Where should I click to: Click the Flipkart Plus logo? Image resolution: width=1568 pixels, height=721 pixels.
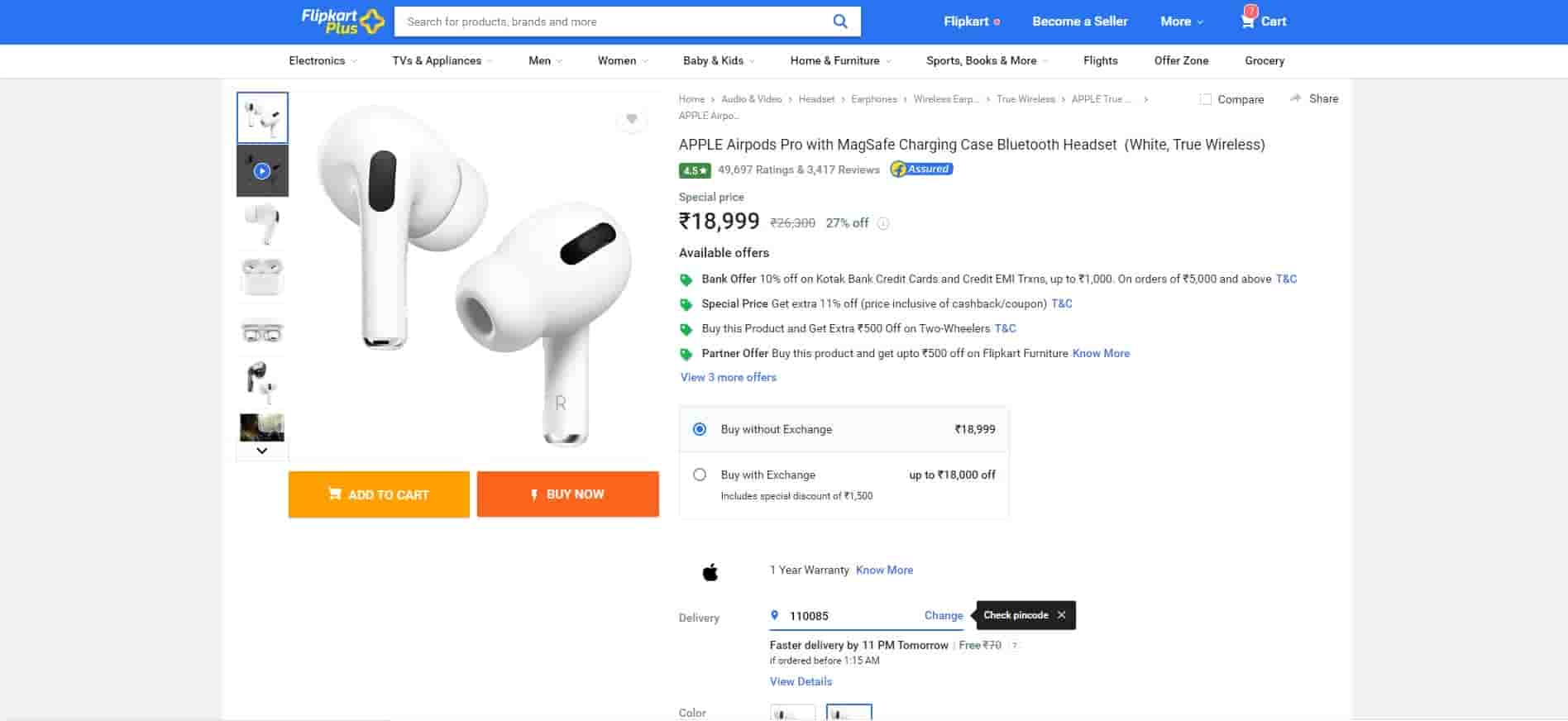click(342, 21)
